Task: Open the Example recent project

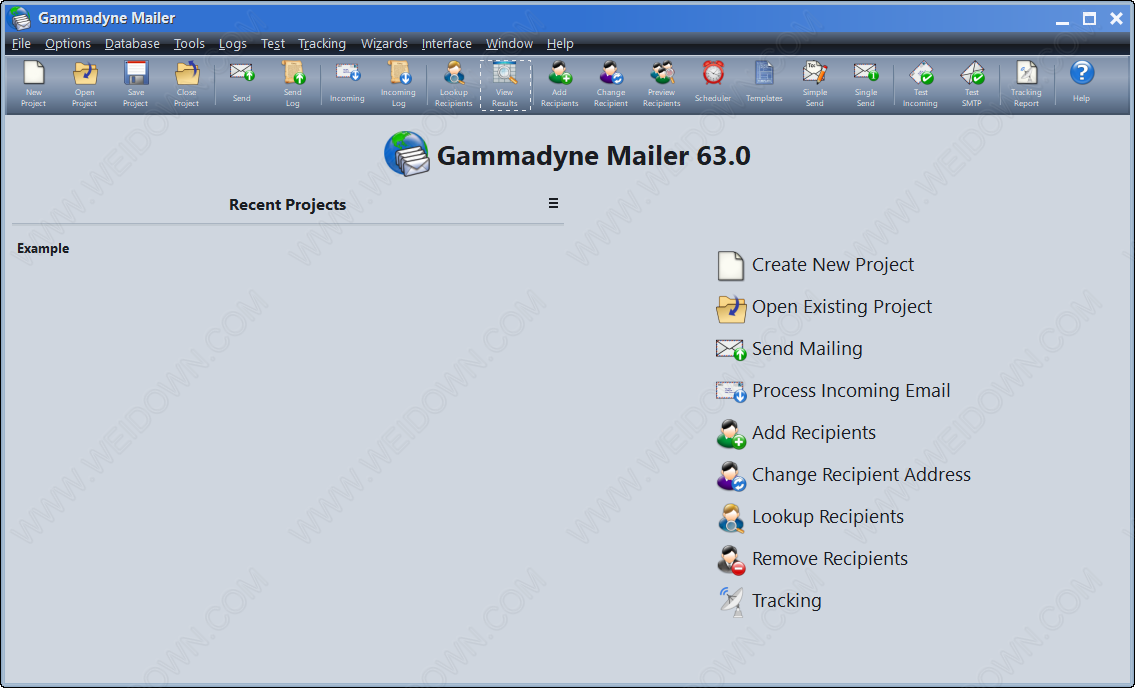Action: tap(43, 248)
